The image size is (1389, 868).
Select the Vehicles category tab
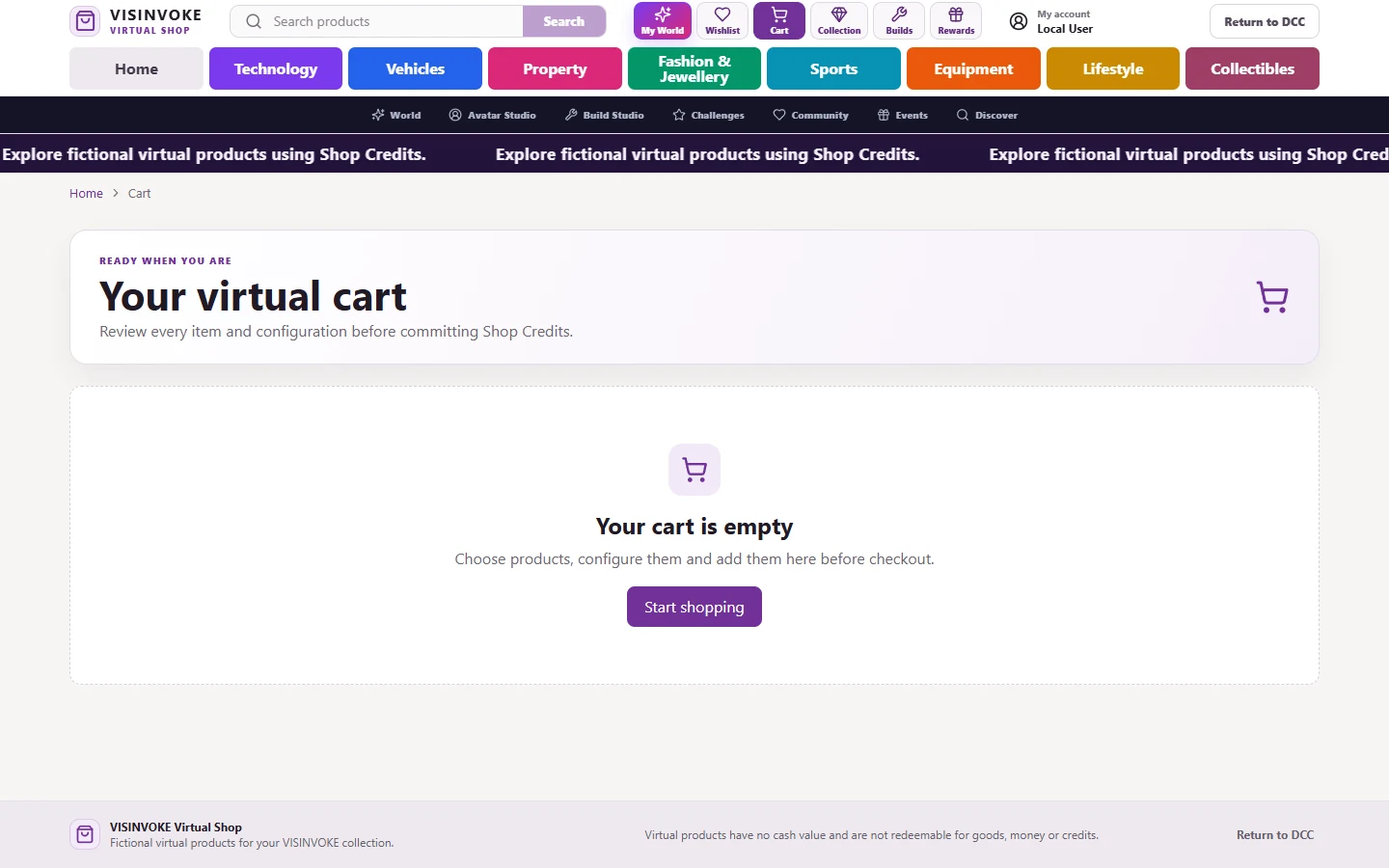point(415,68)
